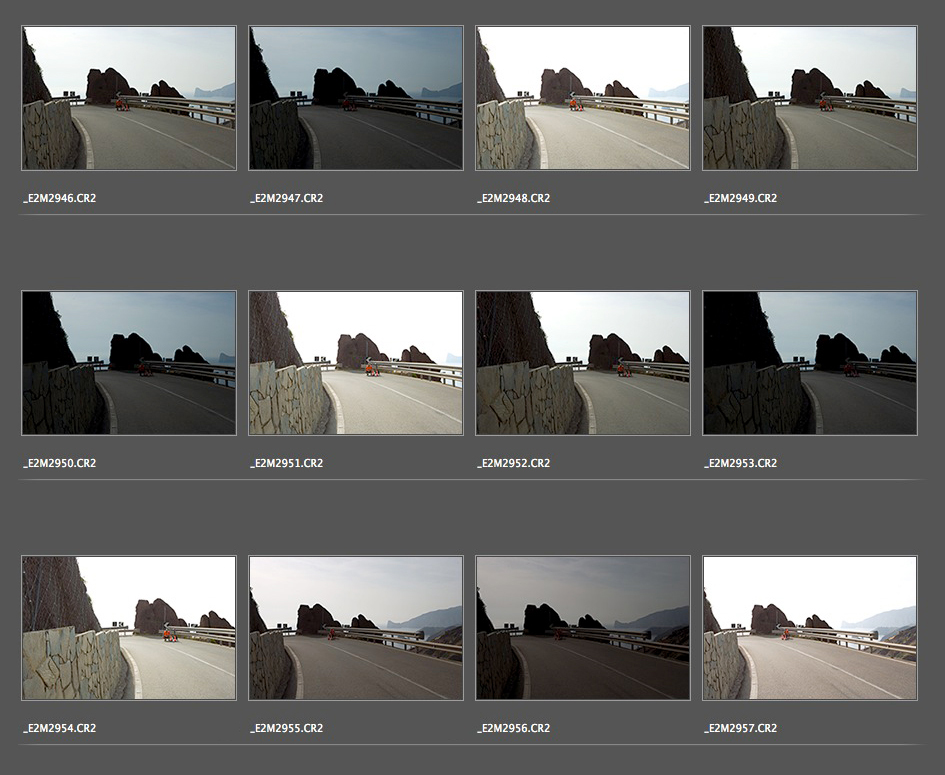The image size is (945, 775).
Task: Click the _E2M2955.CR2 filename label
Action: tap(287, 729)
